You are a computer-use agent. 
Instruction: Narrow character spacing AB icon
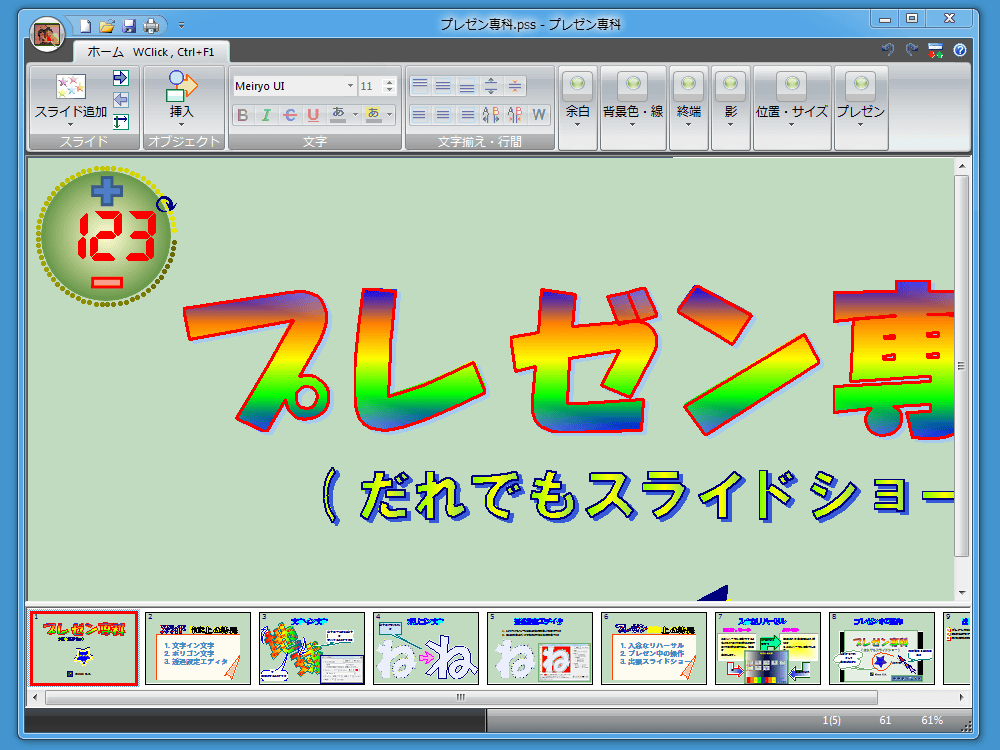(515, 115)
